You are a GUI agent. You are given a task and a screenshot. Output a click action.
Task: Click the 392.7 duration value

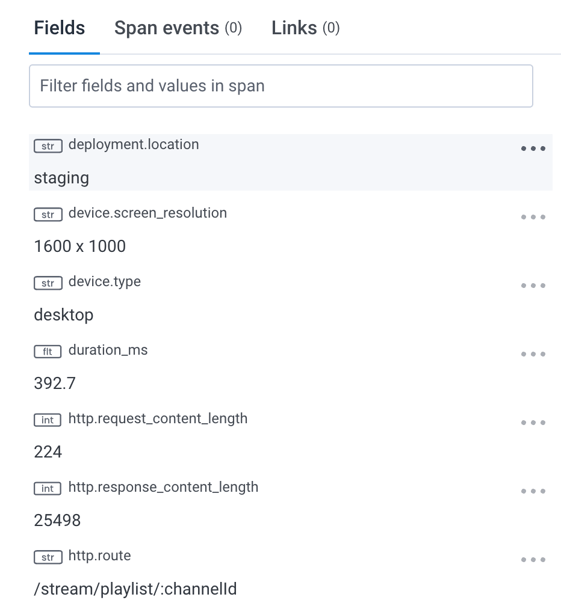(55, 383)
